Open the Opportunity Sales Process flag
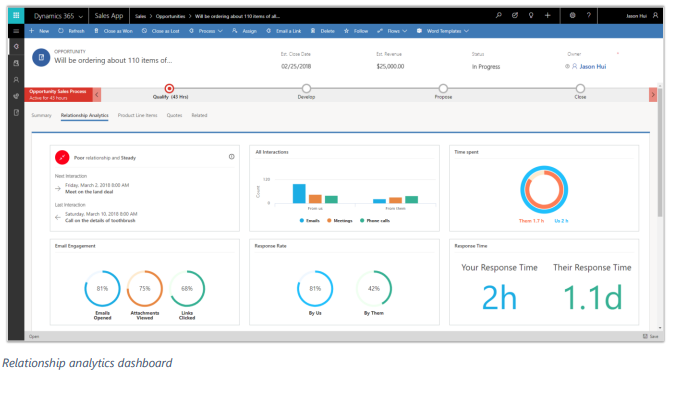Screen dimensions: 678x396 (x=58, y=95)
